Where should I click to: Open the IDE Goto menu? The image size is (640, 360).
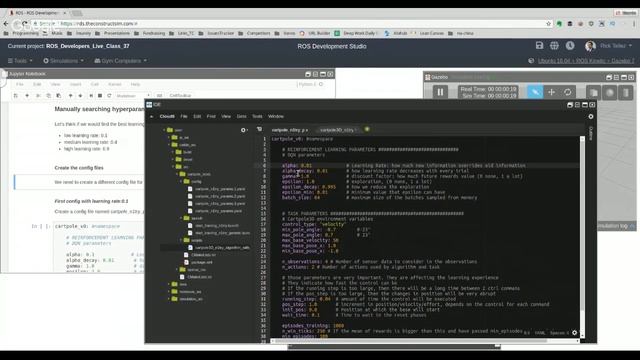coord(242,116)
